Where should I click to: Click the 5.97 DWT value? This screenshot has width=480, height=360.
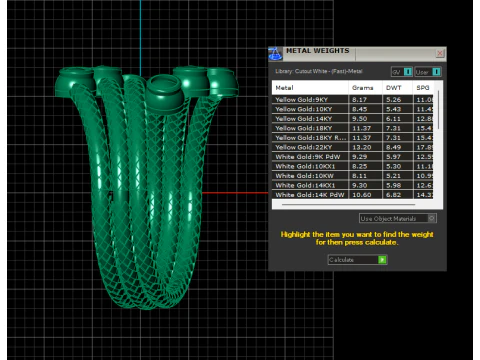393,157
